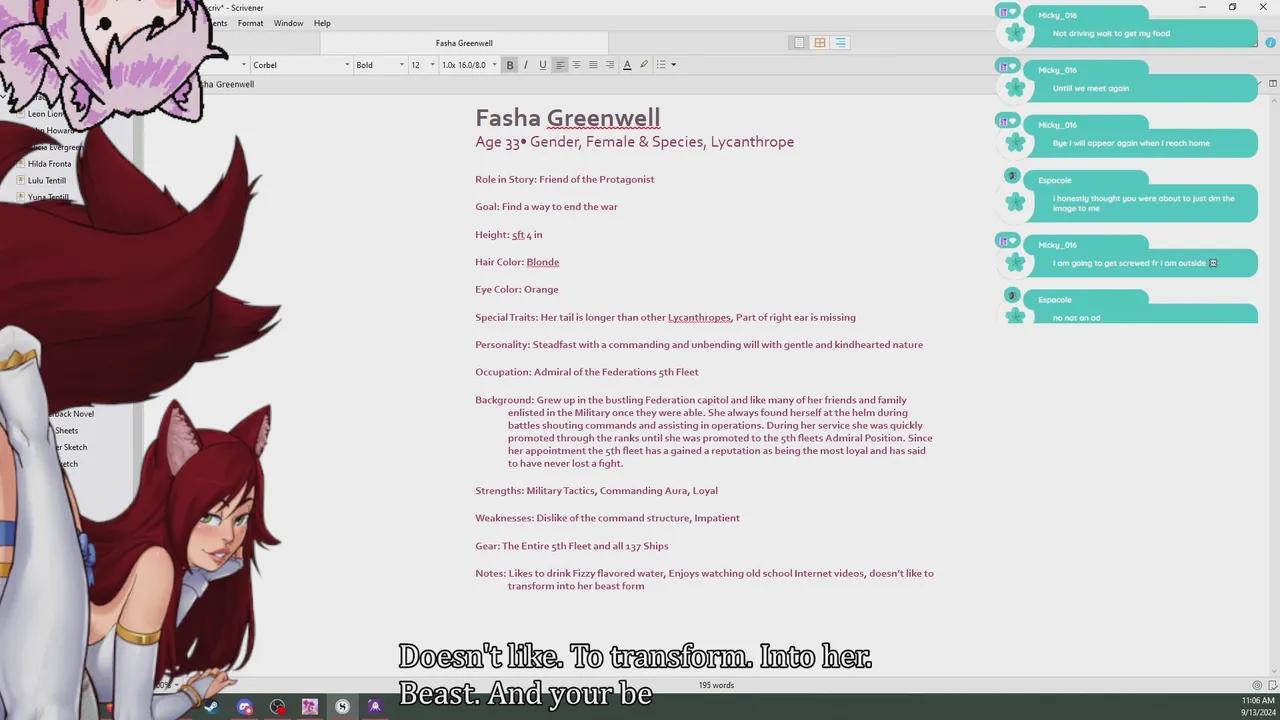
Task: Click the Goal: Find a way line
Action: pos(546,207)
